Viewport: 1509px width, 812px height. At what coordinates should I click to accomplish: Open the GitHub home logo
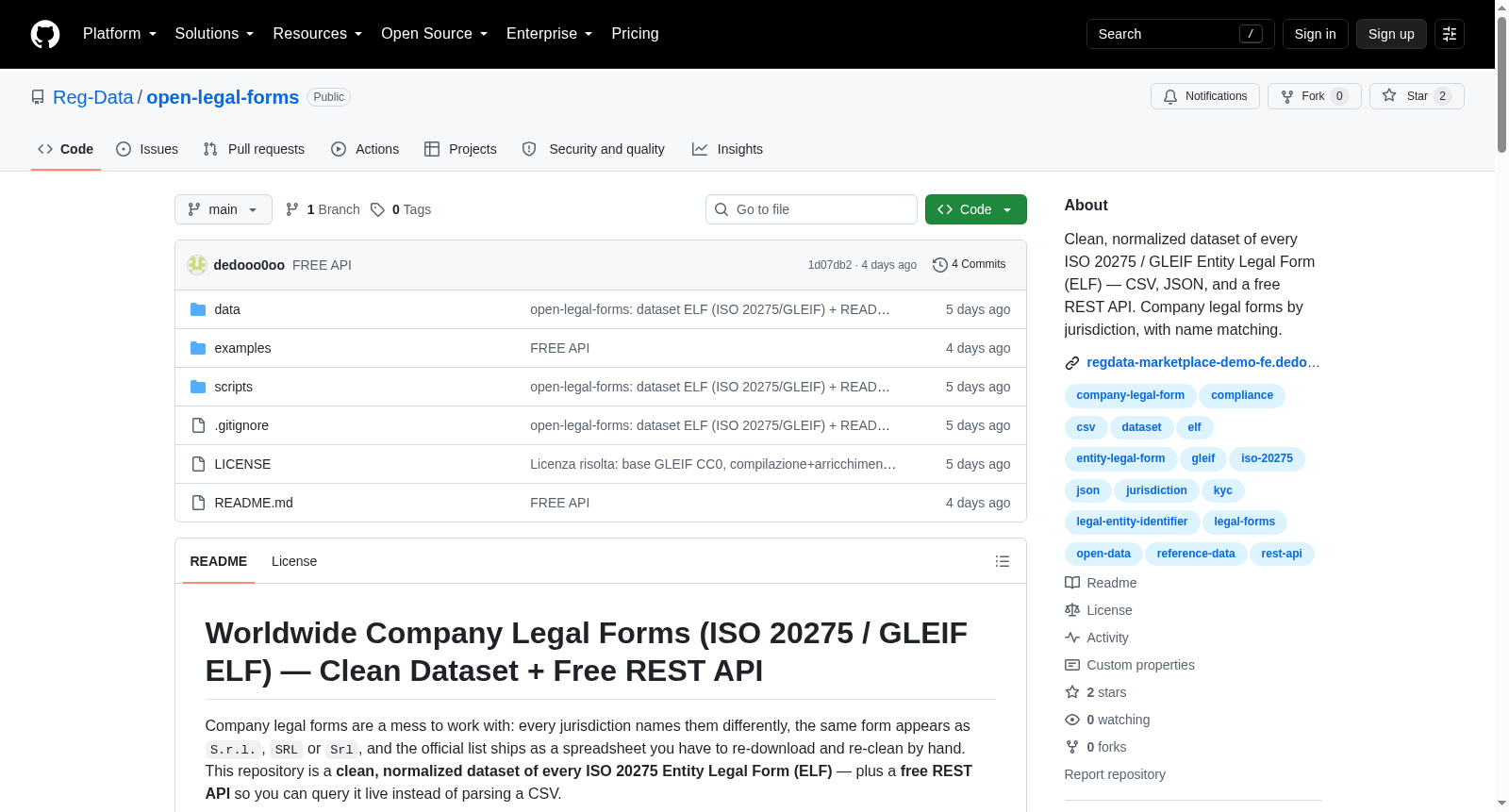45,34
